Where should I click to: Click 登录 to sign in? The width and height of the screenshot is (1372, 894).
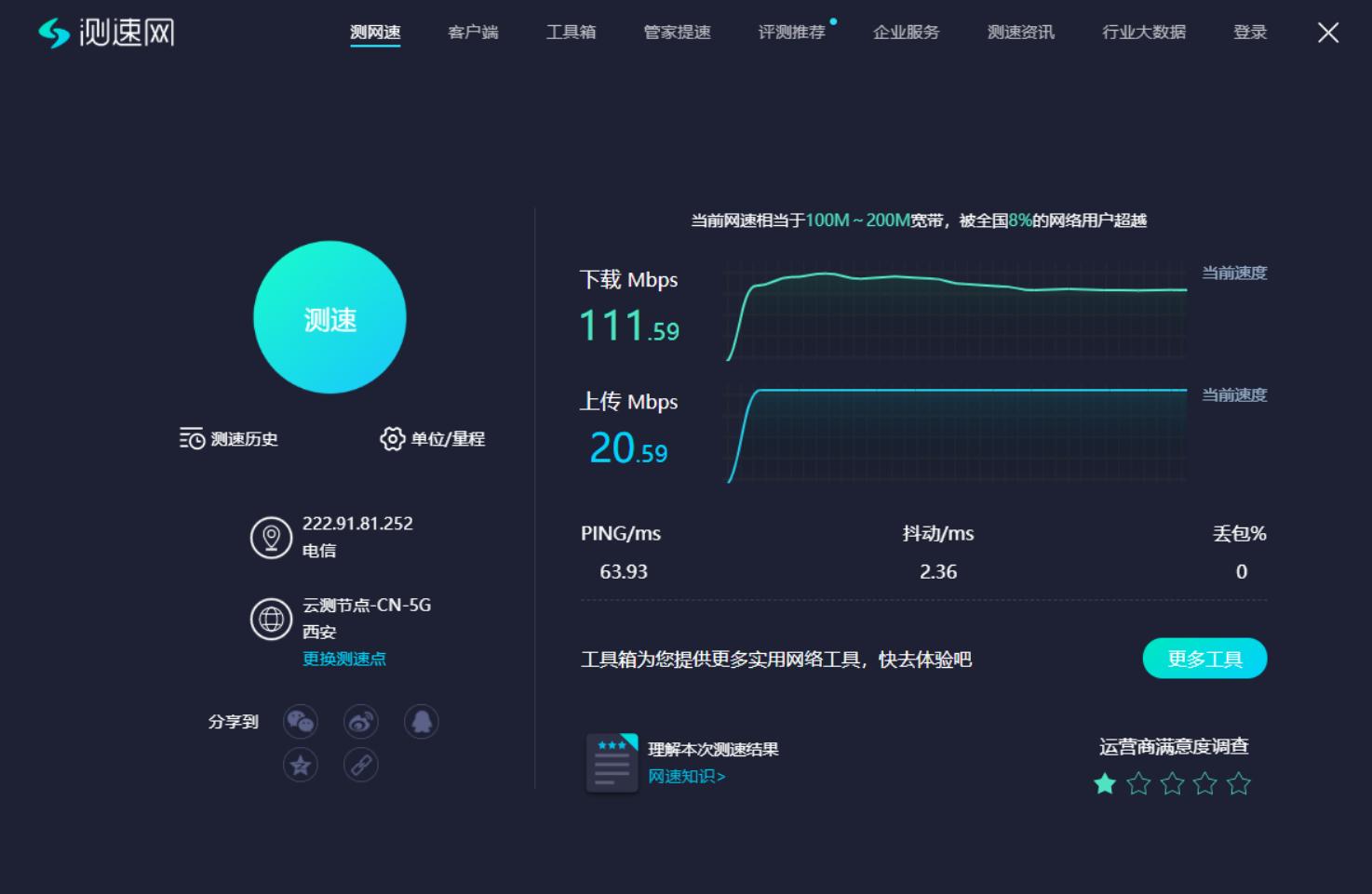(1250, 31)
